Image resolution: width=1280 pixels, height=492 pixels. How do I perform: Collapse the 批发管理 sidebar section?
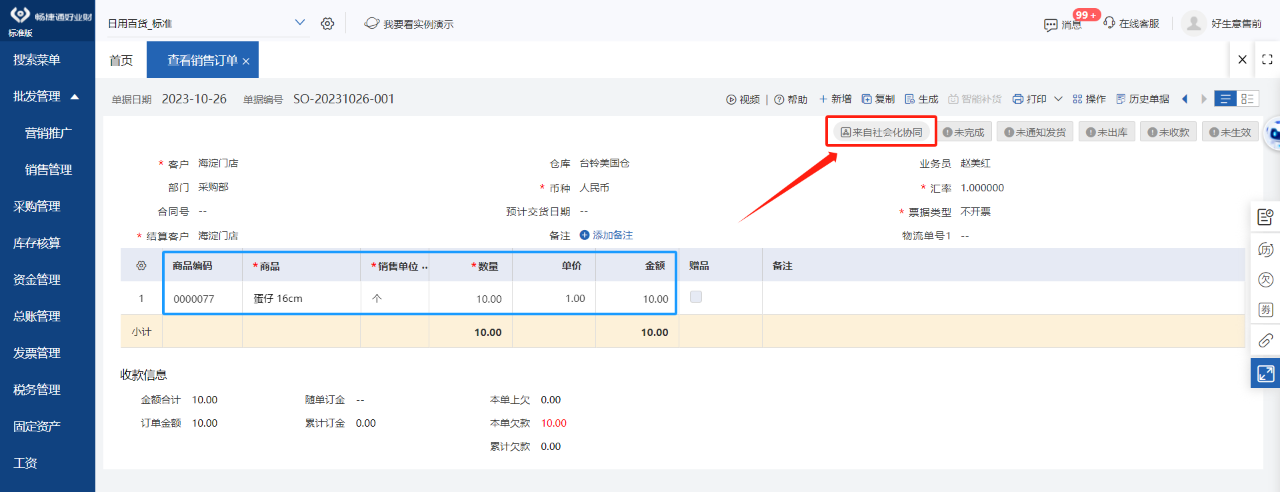(x=47, y=96)
